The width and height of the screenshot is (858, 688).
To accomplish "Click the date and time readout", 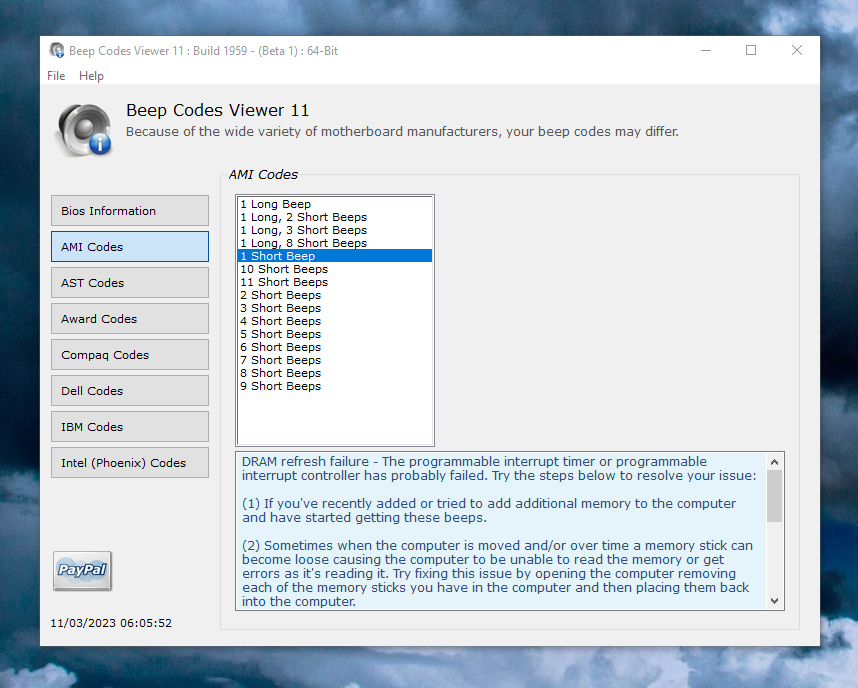I will [111, 623].
